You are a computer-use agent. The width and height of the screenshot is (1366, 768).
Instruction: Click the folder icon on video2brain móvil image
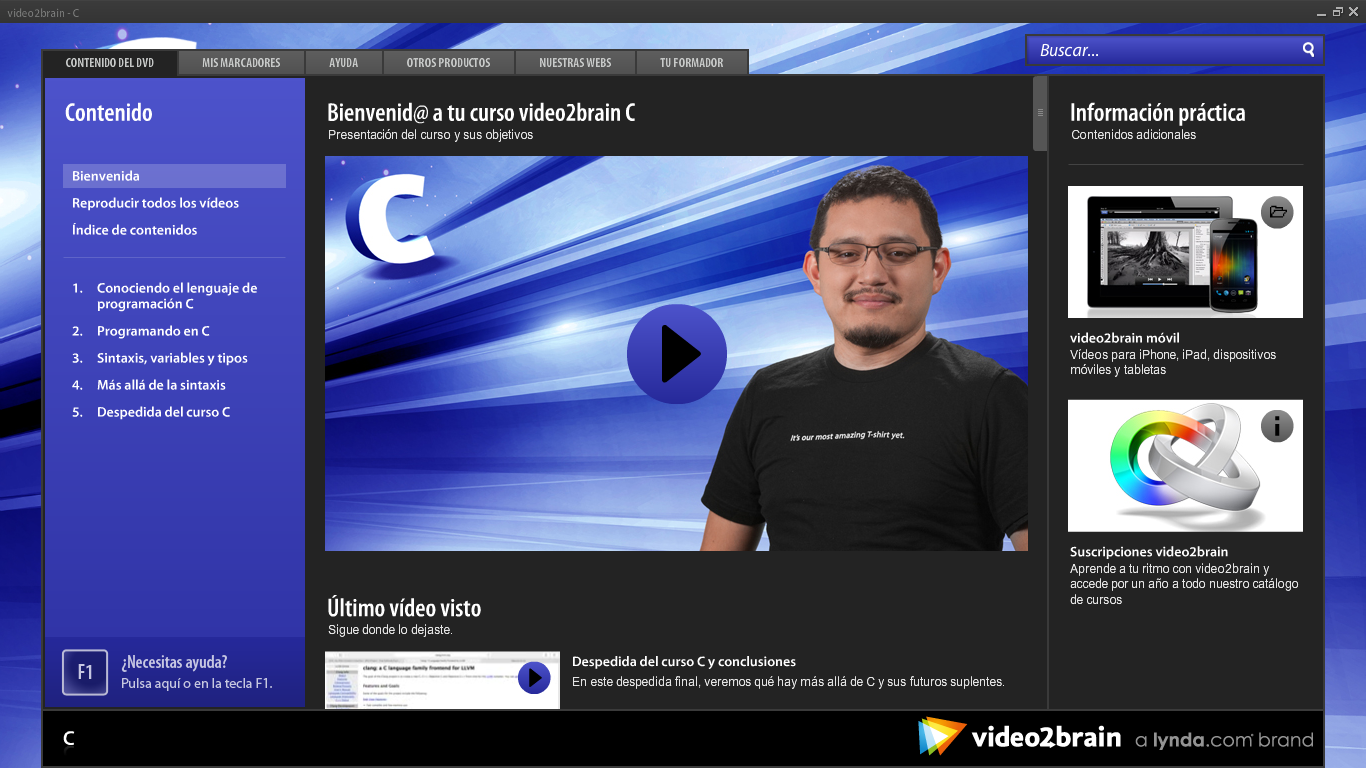[1277, 211]
